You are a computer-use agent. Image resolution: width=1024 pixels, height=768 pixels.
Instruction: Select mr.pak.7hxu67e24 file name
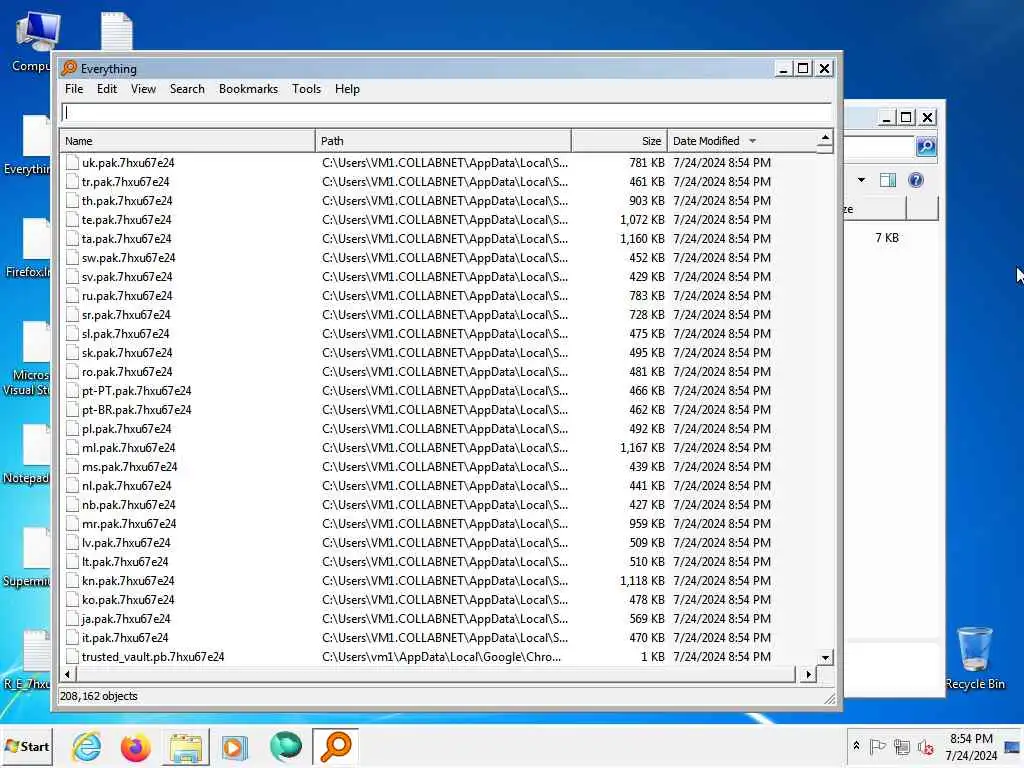(129, 523)
